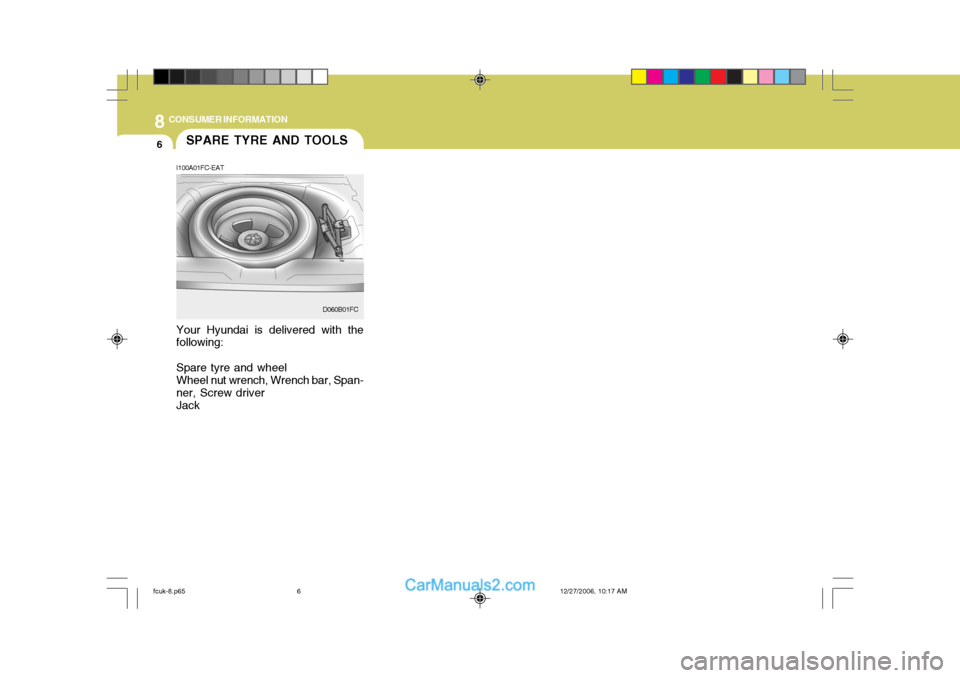
Task: Select the code "I100A01FC-EAT" above the image
Action: tap(200, 167)
